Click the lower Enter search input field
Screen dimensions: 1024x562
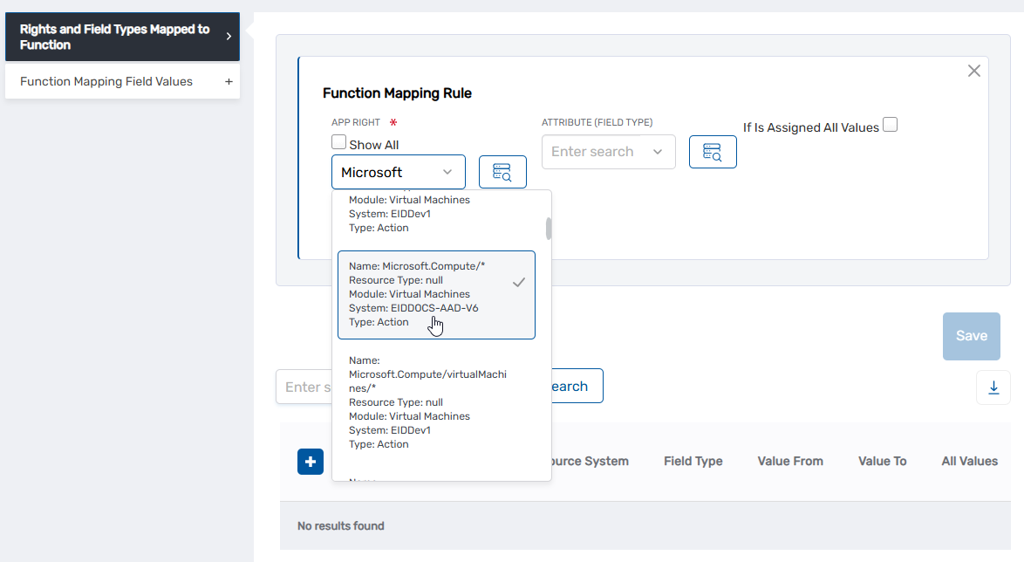304,387
